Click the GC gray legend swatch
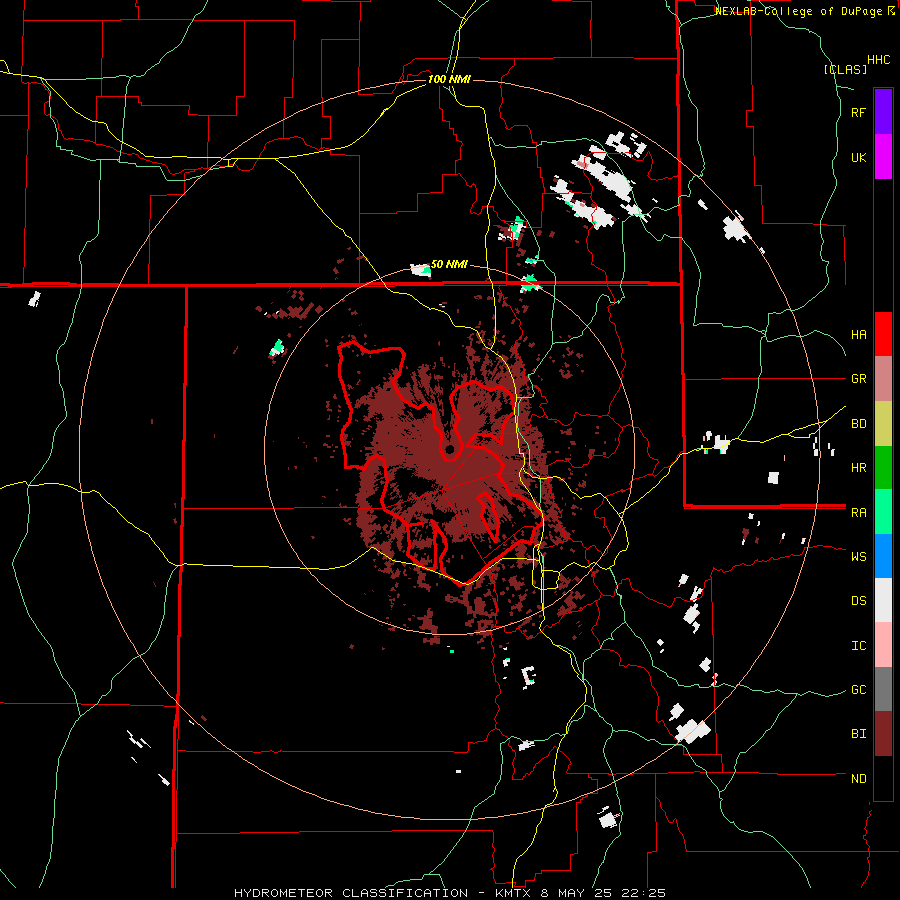900x900 pixels. pyautogui.click(x=883, y=689)
